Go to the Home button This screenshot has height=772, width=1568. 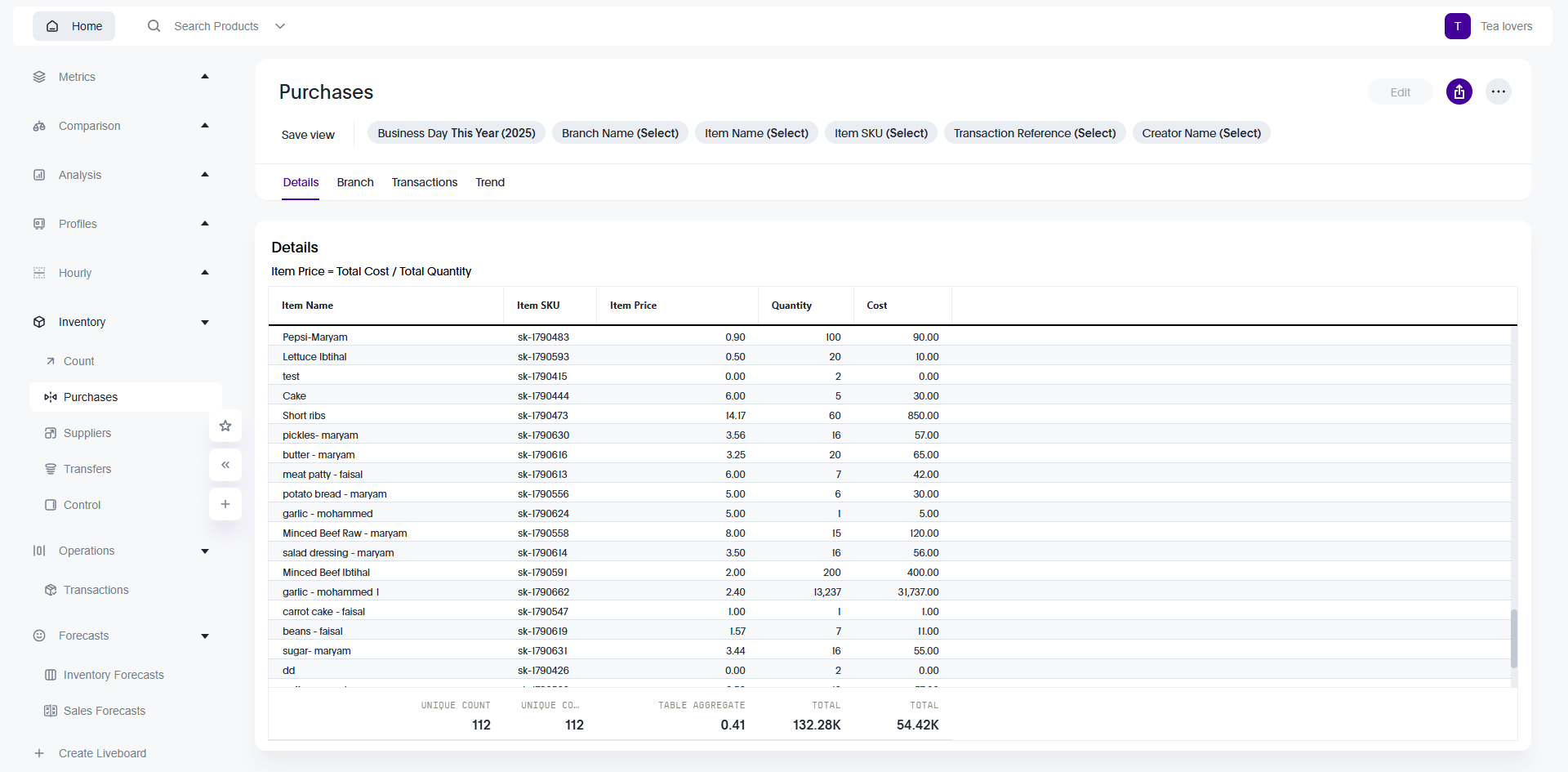click(x=74, y=26)
